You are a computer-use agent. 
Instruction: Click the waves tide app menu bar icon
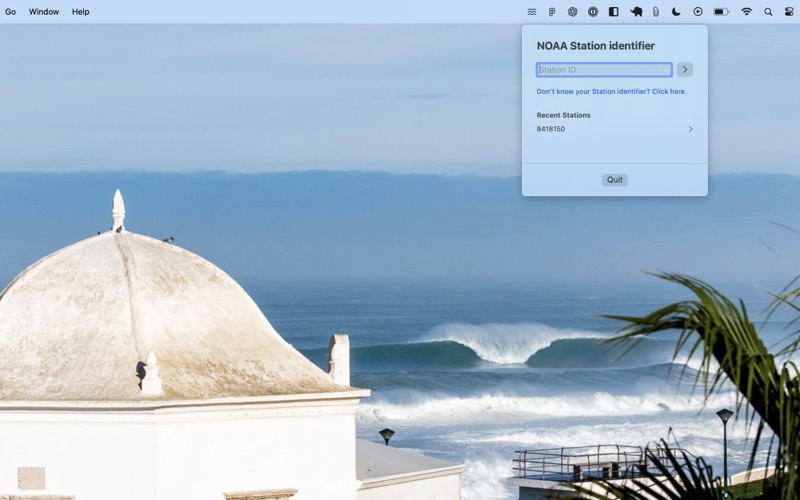pyautogui.click(x=532, y=12)
